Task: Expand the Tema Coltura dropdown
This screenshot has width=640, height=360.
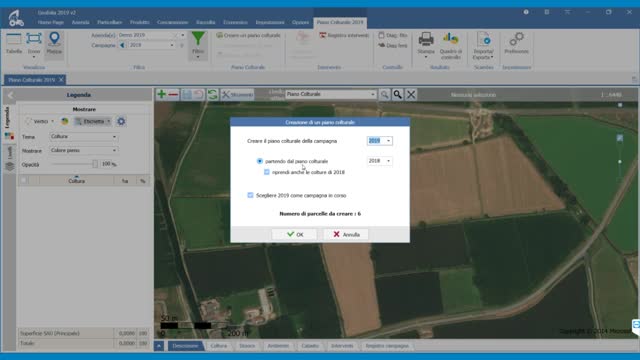Action: [84, 137]
